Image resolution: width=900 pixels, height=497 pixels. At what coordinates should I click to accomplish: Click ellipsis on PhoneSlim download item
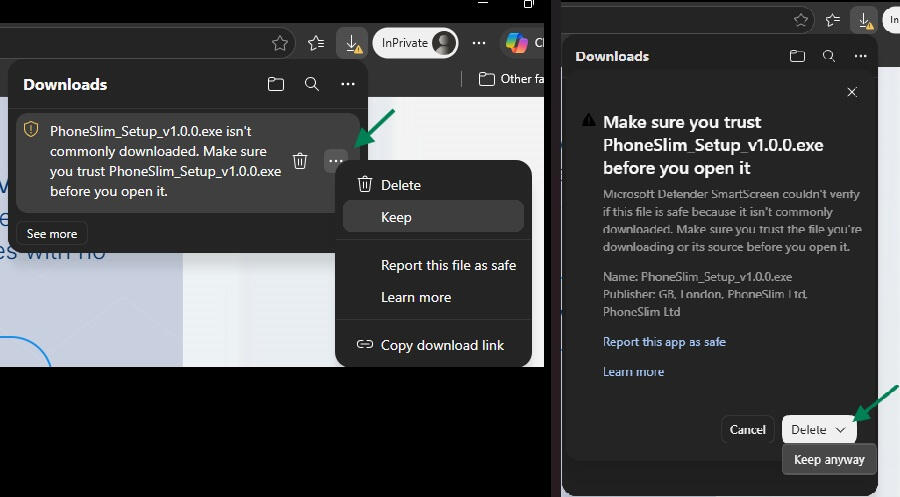coord(336,161)
